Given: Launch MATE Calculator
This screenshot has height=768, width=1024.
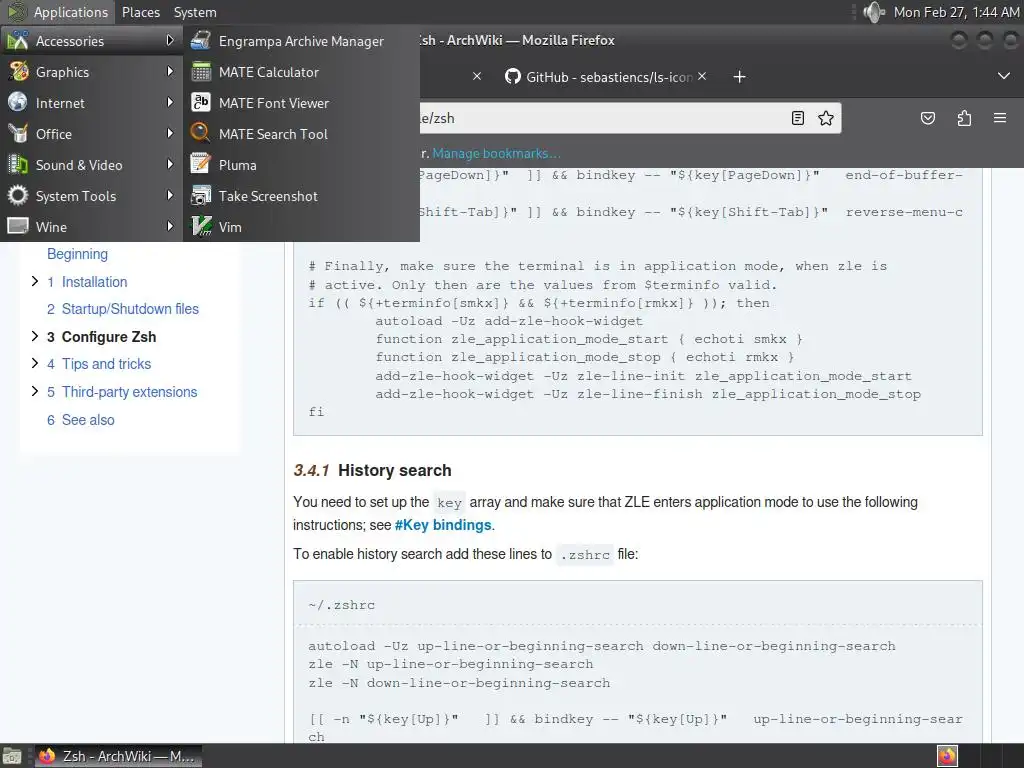Looking at the screenshot, I should (x=301, y=72).
